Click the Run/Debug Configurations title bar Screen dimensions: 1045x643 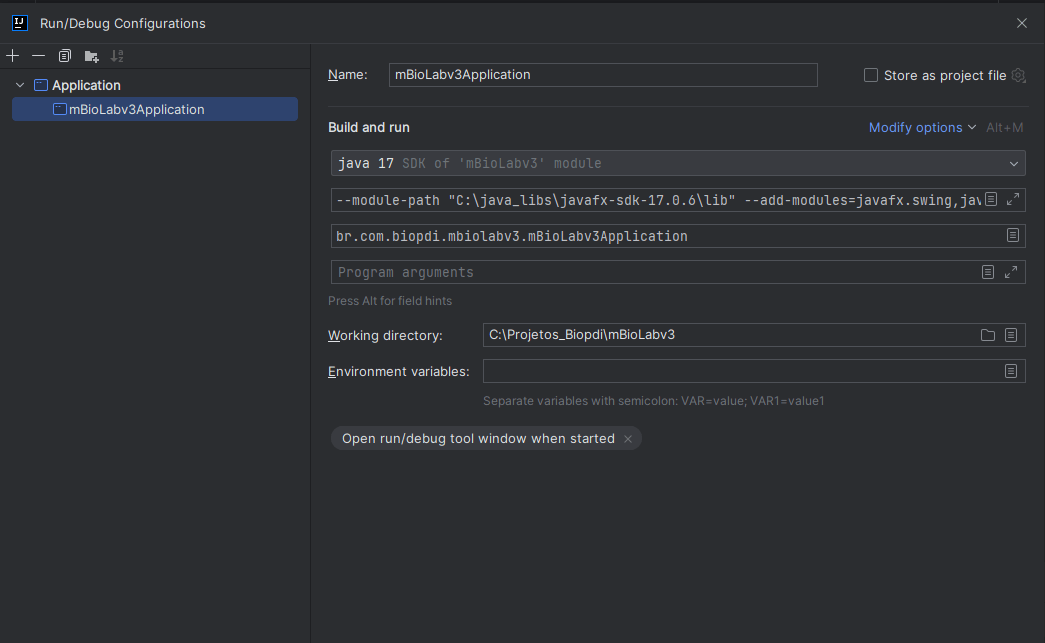120,22
